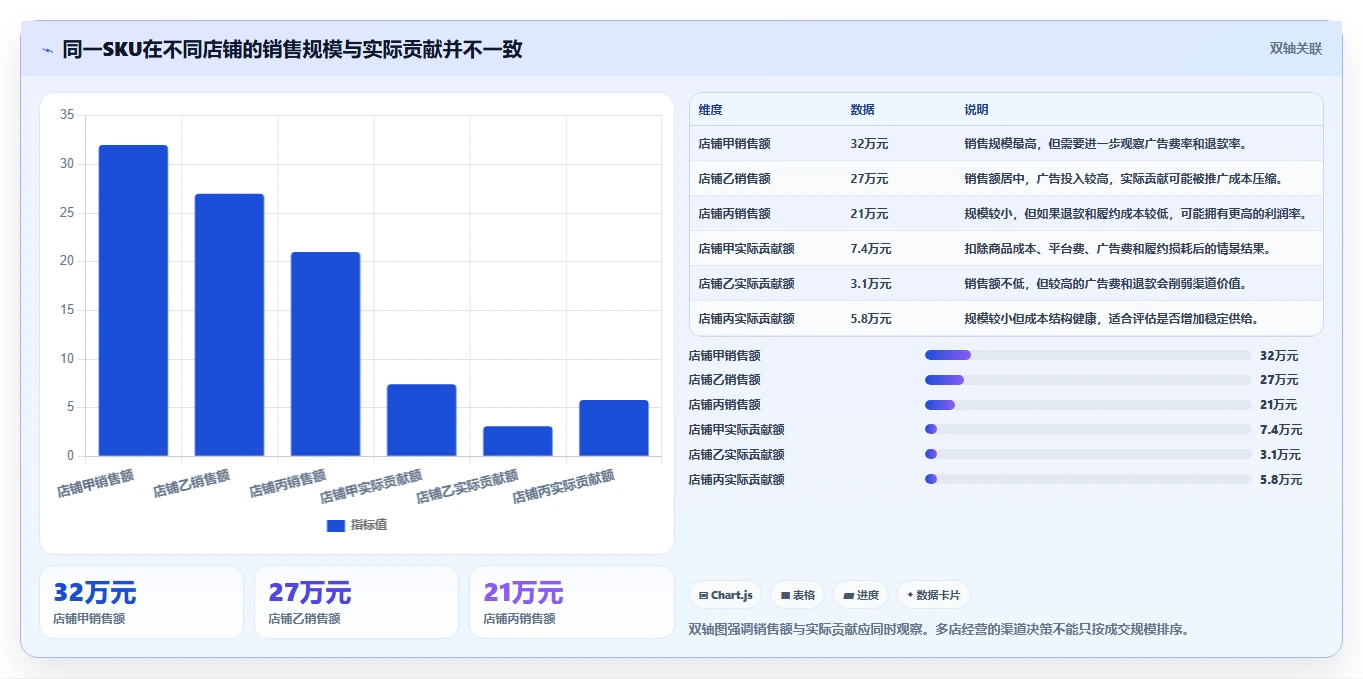Image resolution: width=1363 pixels, height=679 pixels.
Task: Click the 维度 column header
Action: point(711,110)
